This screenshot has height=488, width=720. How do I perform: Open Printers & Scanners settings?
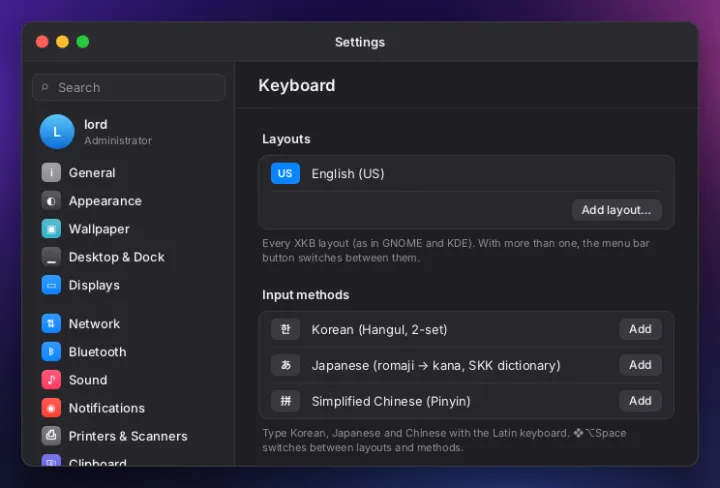[129, 436]
